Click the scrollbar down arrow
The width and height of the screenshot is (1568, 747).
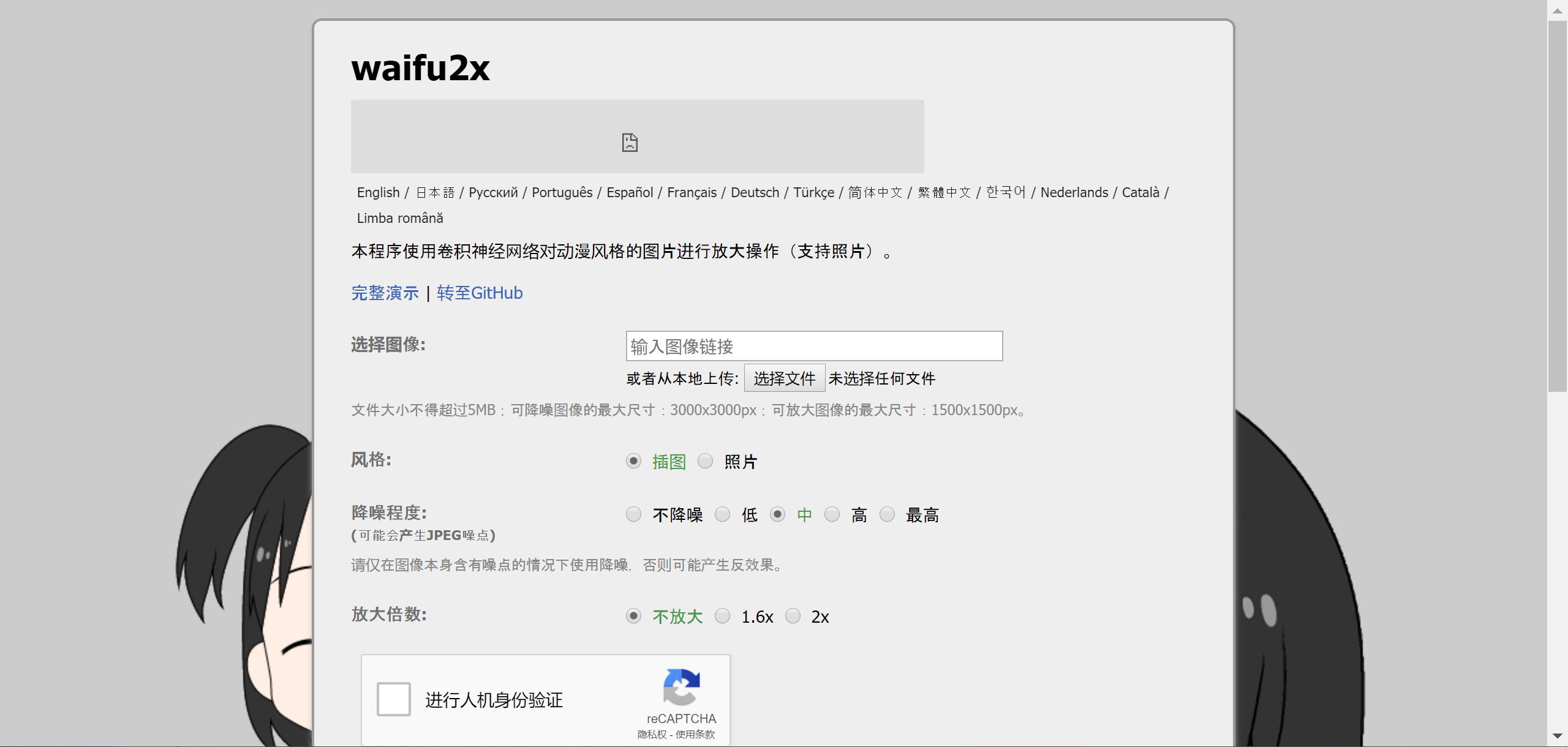pyautogui.click(x=1558, y=737)
